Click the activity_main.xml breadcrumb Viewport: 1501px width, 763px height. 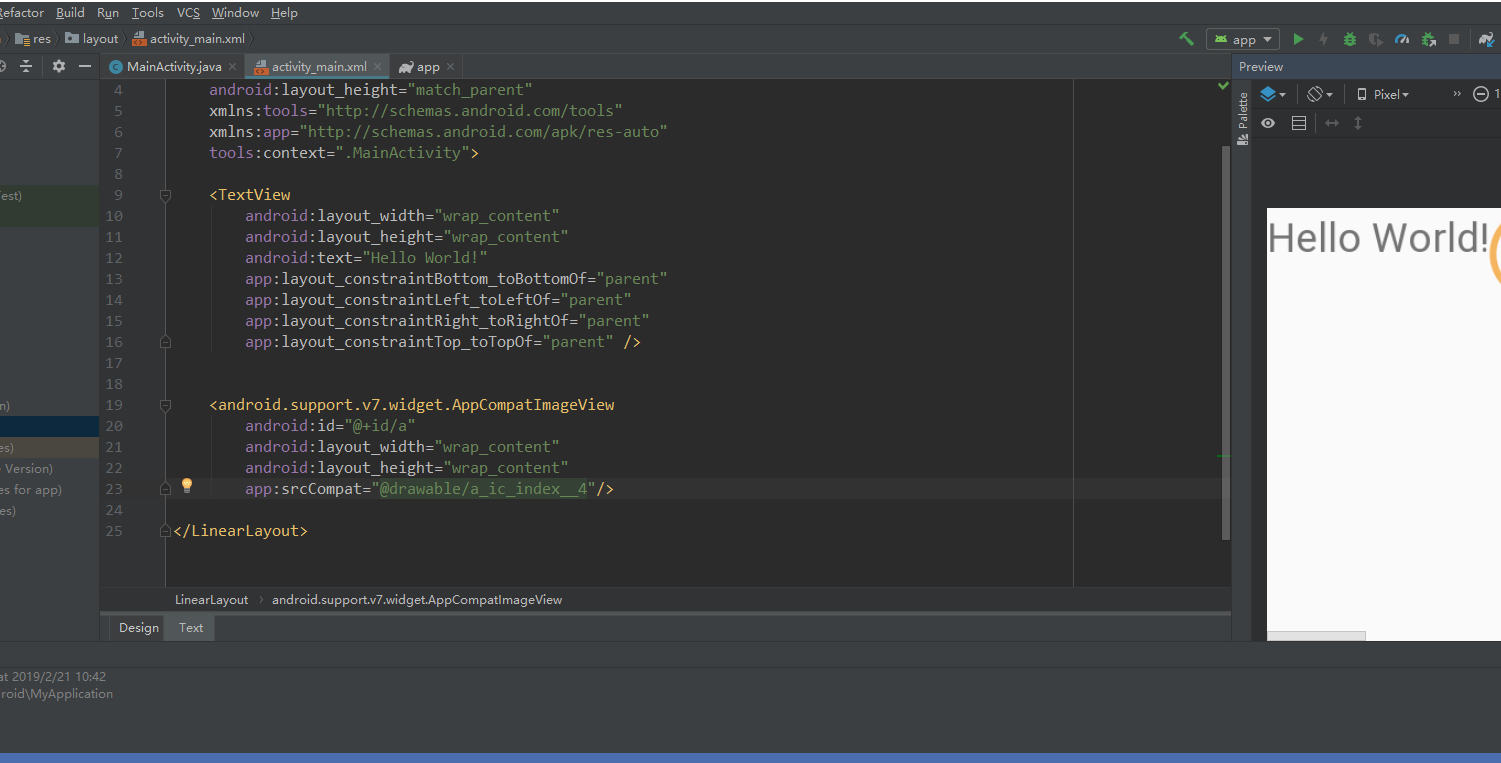point(189,39)
